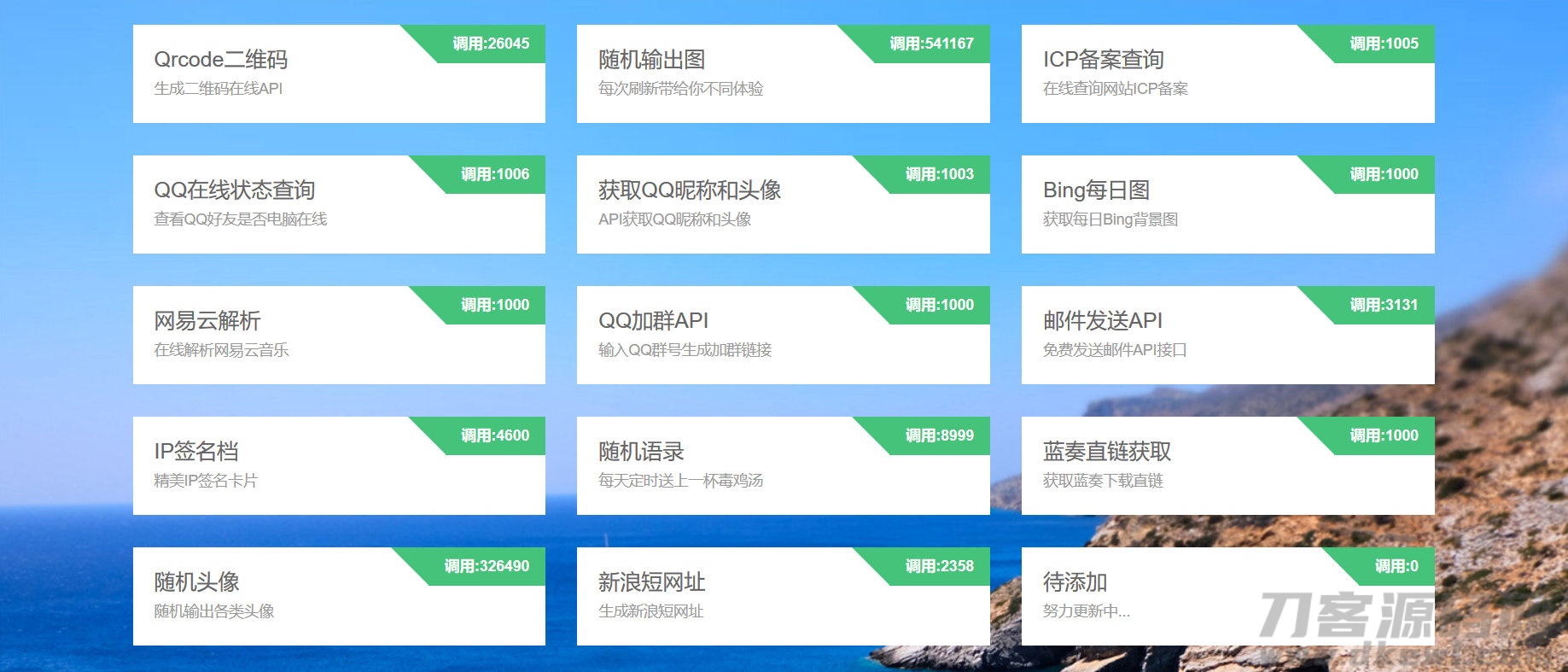This screenshot has height=672, width=1568.
Task: Open 获取QQ昵称和头像 API card
Action: (x=782, y=205)
